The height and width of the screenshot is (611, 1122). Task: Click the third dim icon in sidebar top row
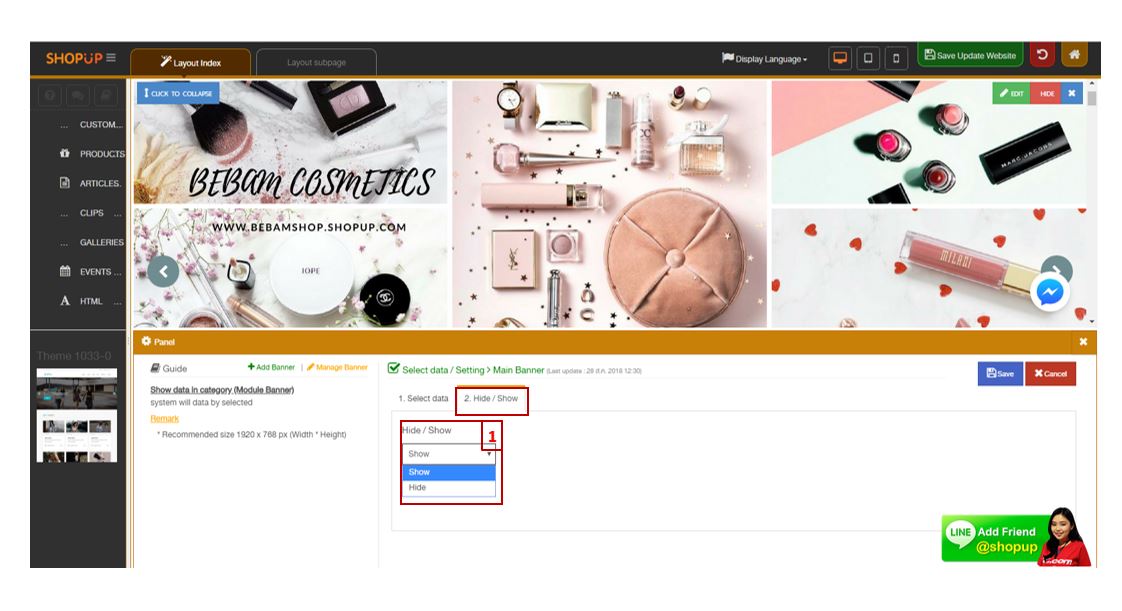coord(105,95)
